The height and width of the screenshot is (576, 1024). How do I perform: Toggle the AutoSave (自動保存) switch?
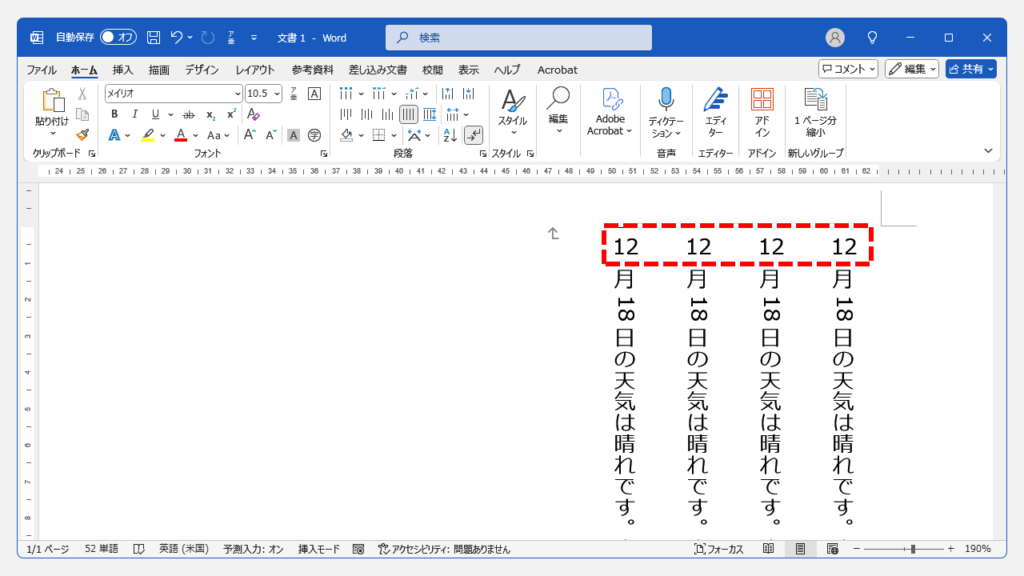pos(119,38)
